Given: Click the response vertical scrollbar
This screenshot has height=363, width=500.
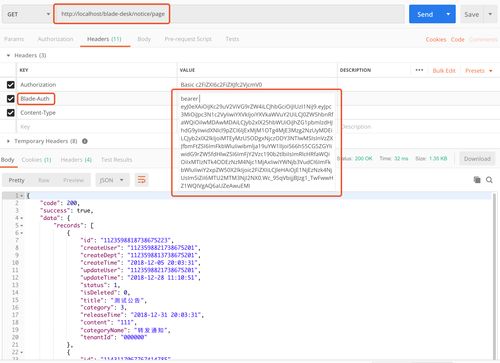Looking at the screenshot, I should click(x=495, y=277).
